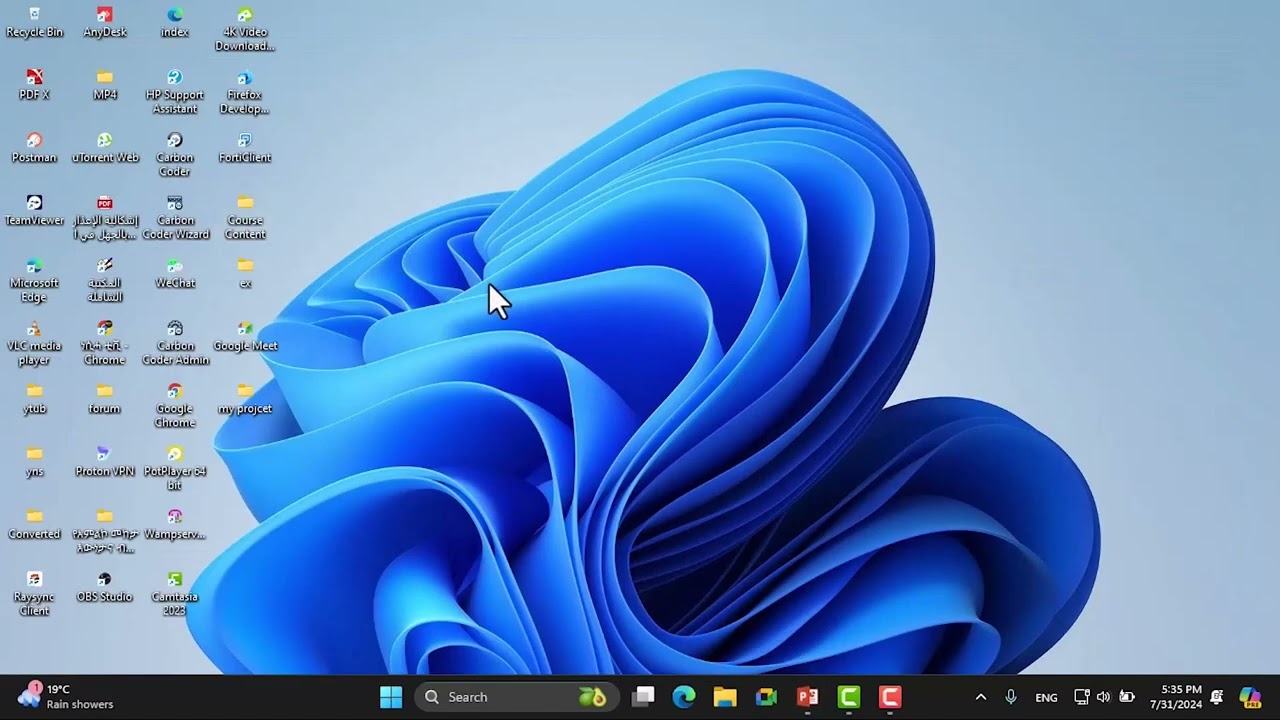Launch Copilot from the taskbar
This screenshot has height=720, width=1280.
[1250, 697]
